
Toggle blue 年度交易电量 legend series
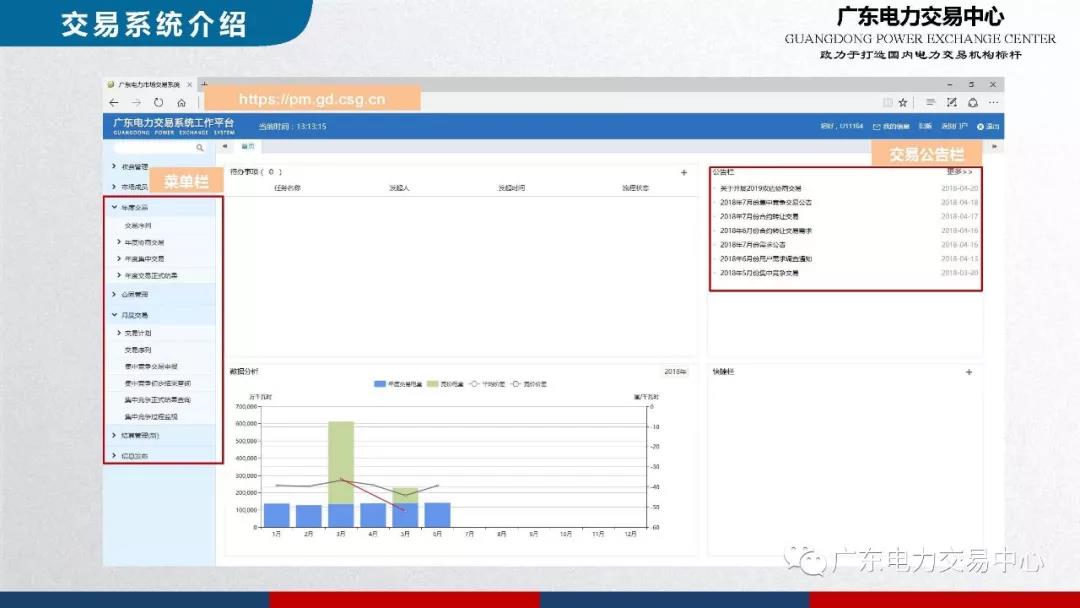click(395, 384)
